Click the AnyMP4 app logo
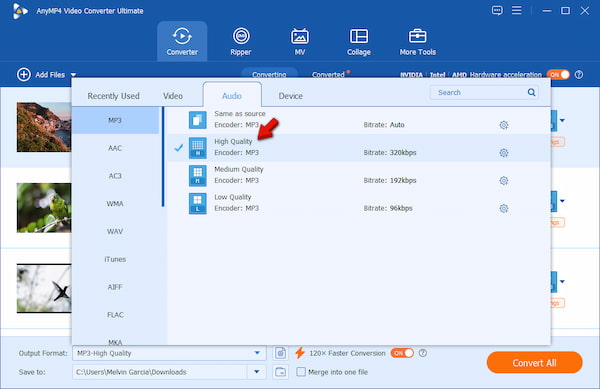The image size is (600, 389). pos(20,11)
